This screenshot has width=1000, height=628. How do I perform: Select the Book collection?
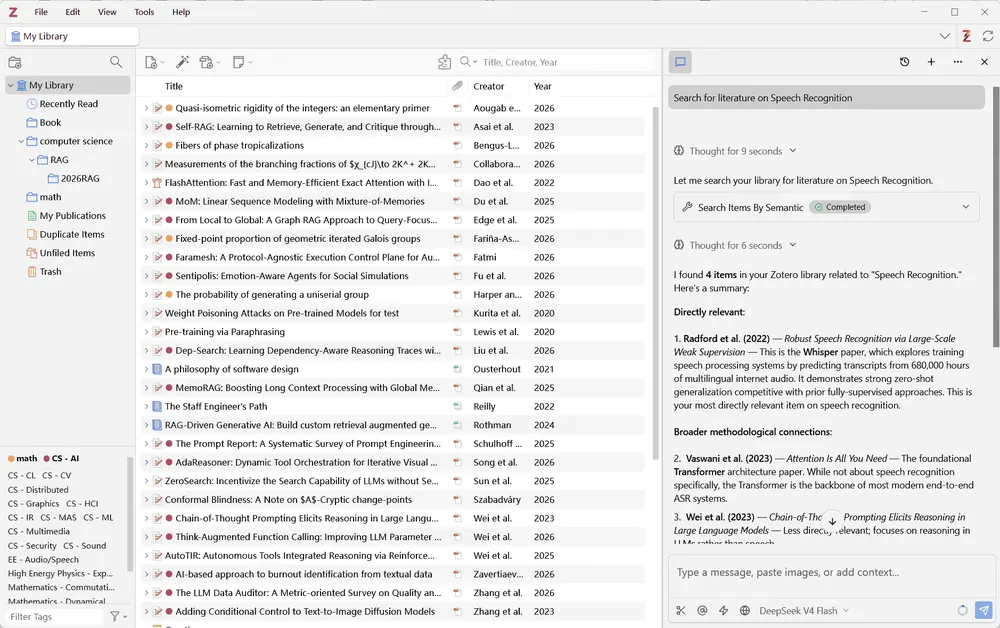click(x=50, y=122)
